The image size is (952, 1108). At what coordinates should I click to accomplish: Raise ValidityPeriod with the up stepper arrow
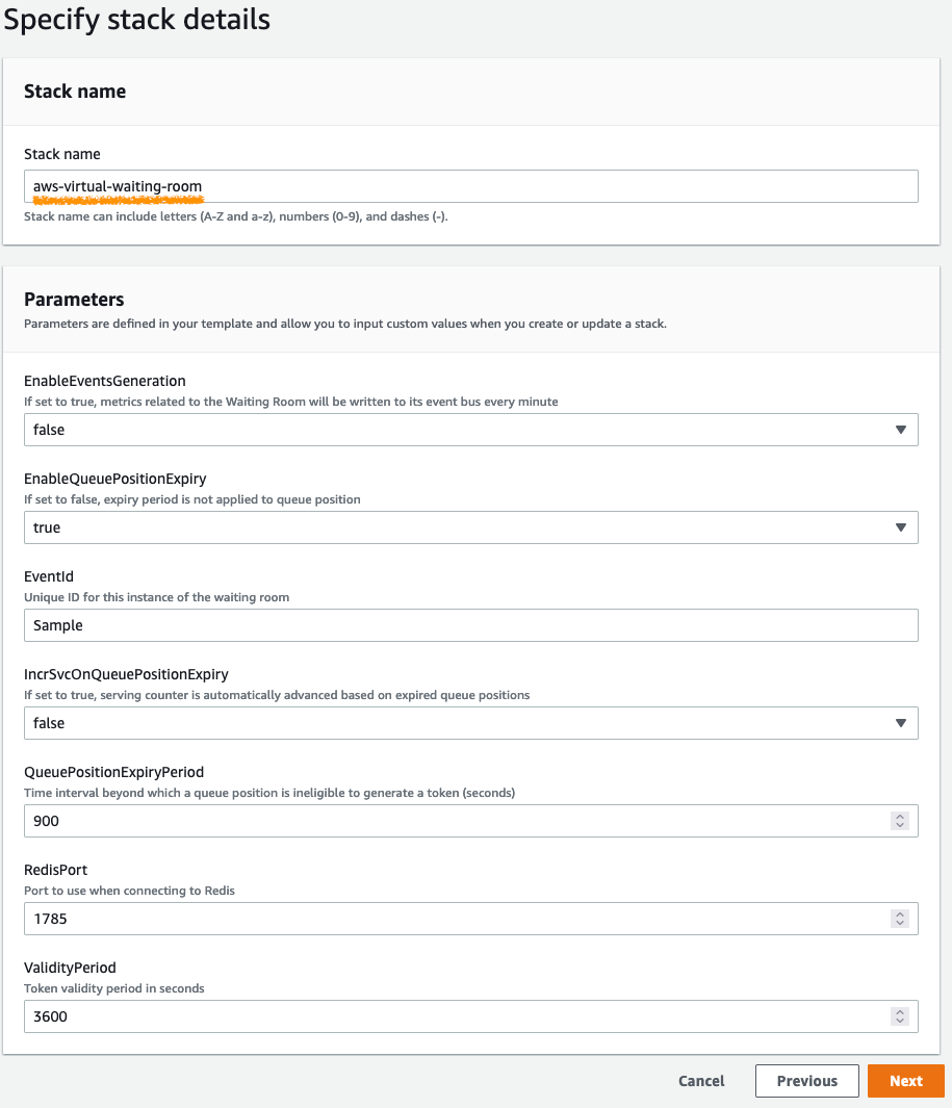(x=900, y=1011)
